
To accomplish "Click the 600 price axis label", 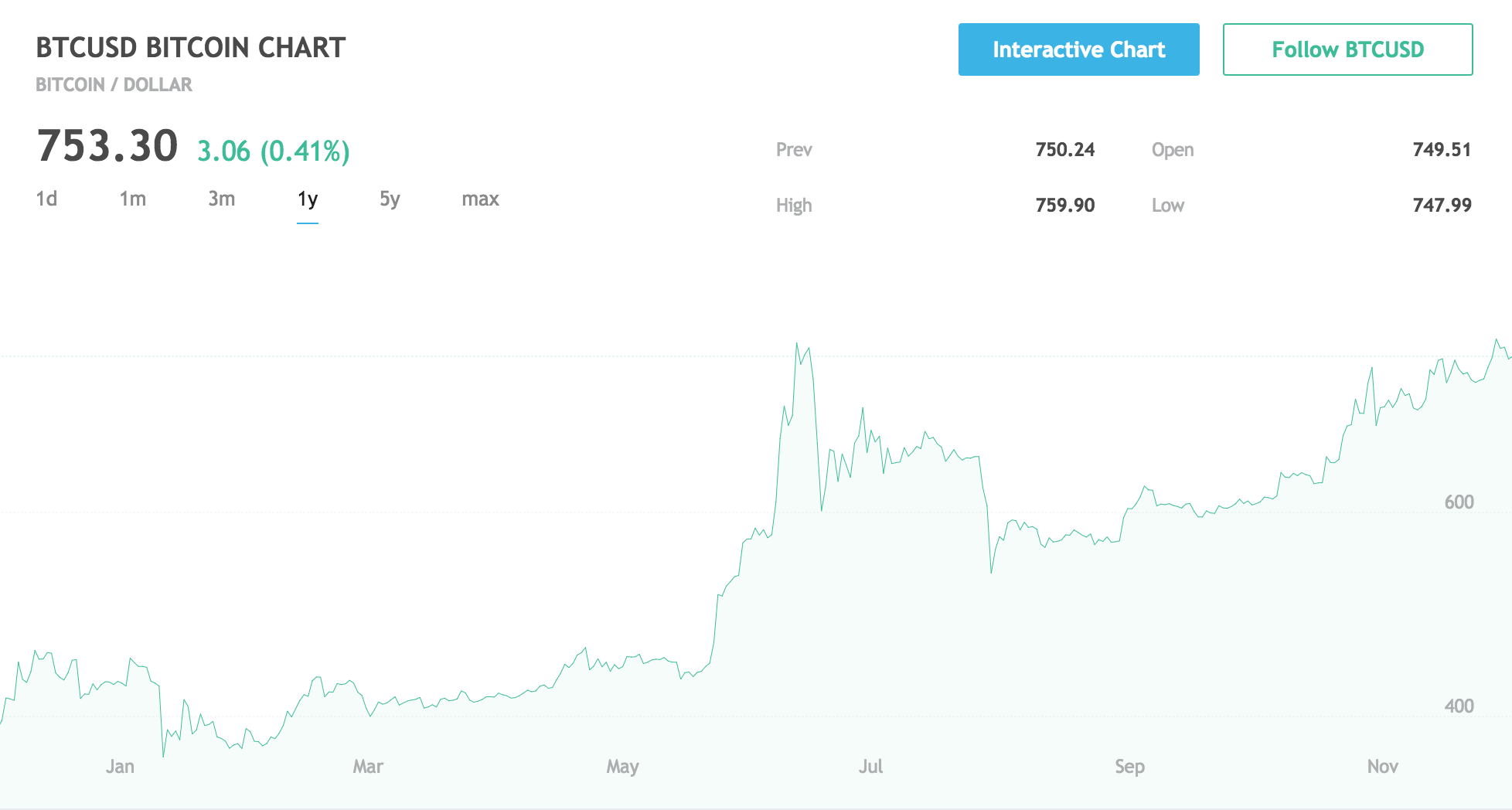I will pyautogui.click(x=1459, y=502).
